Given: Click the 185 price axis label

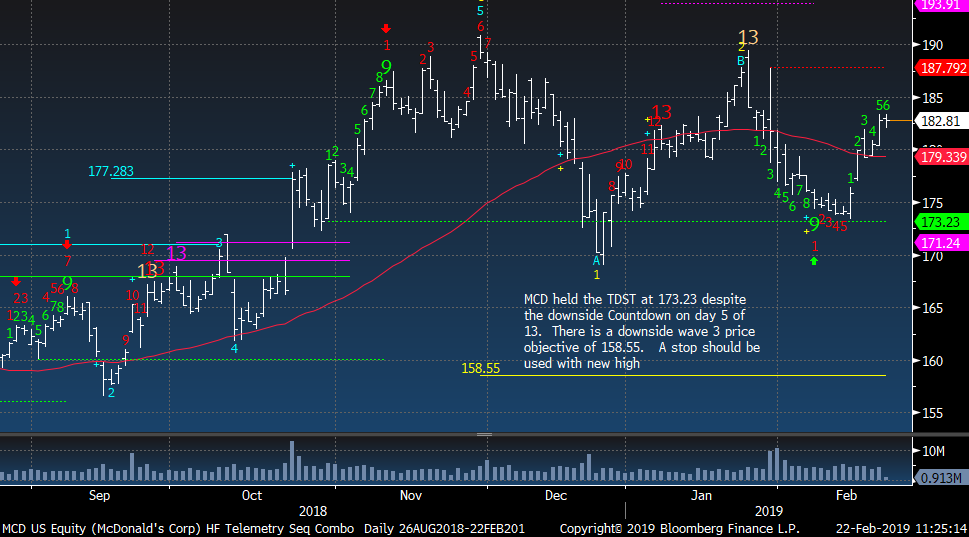Looking at the screenshot, I should [933, 98].
